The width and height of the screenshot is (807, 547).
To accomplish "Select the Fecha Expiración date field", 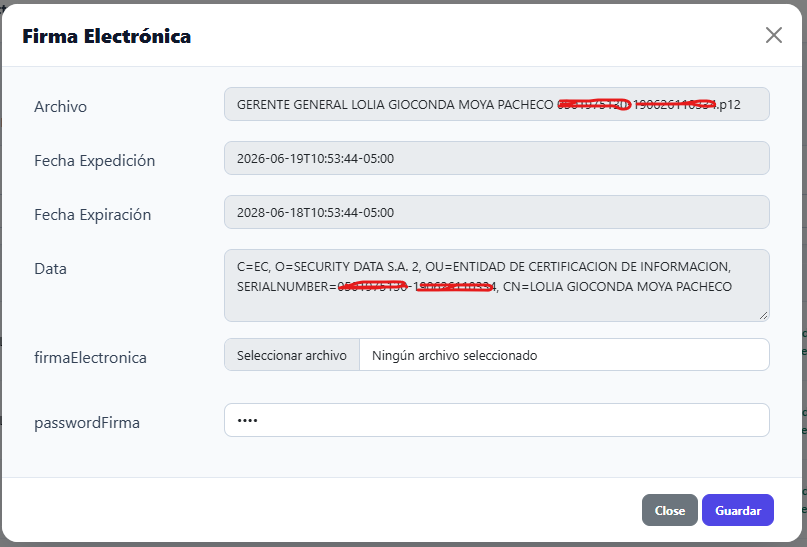I will (x=497, y=212).
